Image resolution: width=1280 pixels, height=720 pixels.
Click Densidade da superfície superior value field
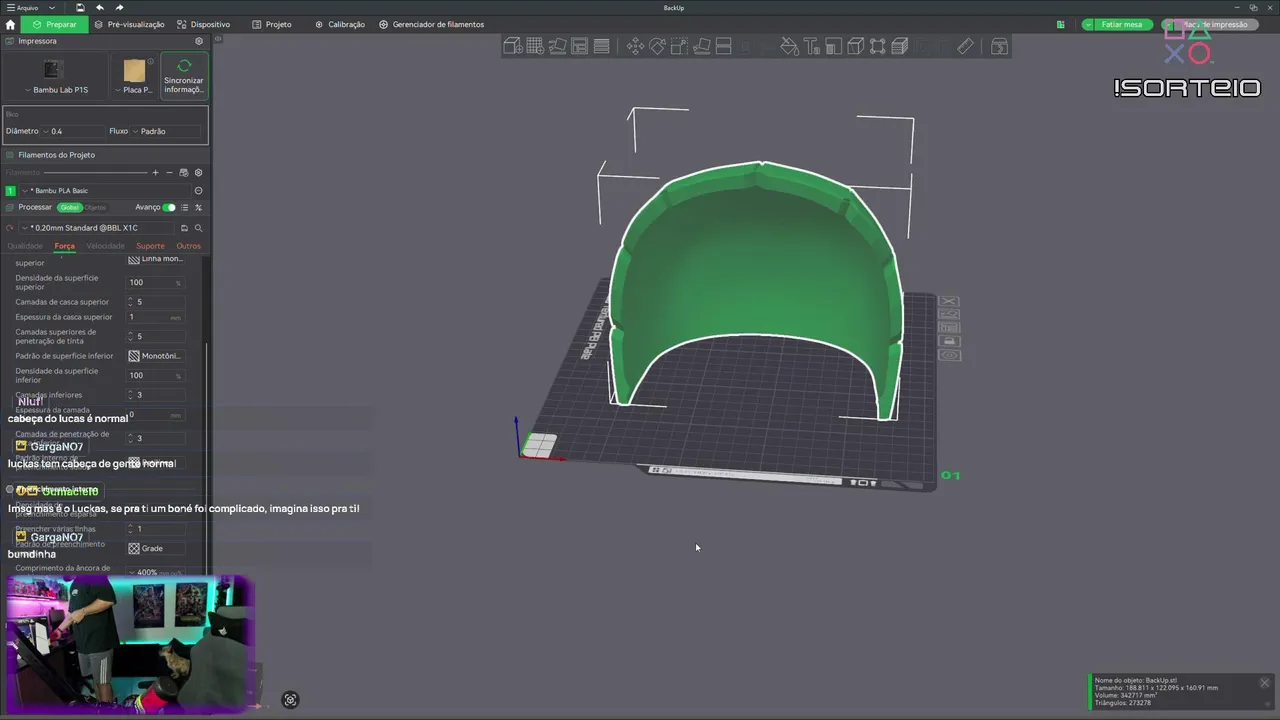click(x=155, y=282)
